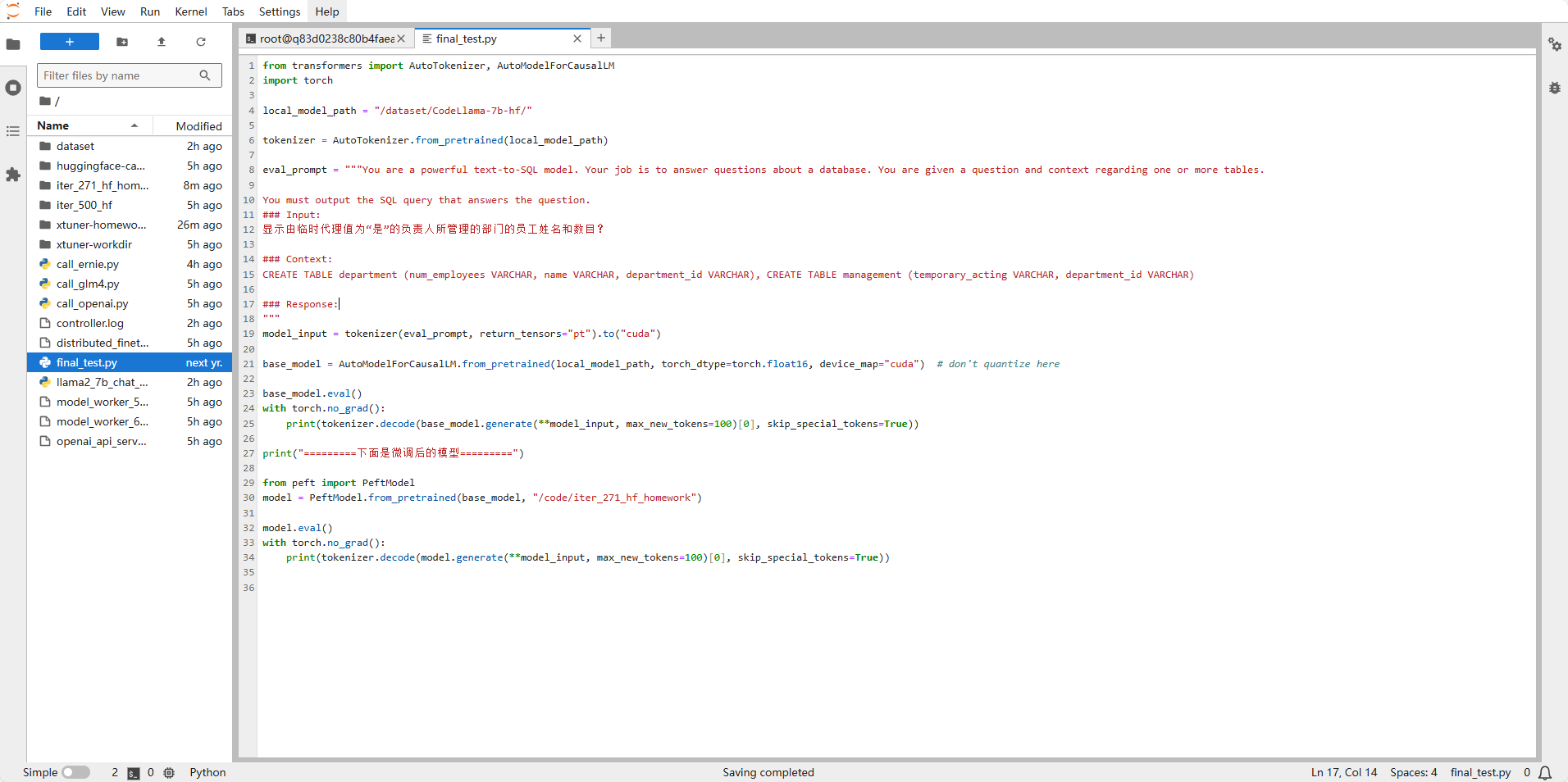Select the xtuner-workdir folder

tap(93, 244)
